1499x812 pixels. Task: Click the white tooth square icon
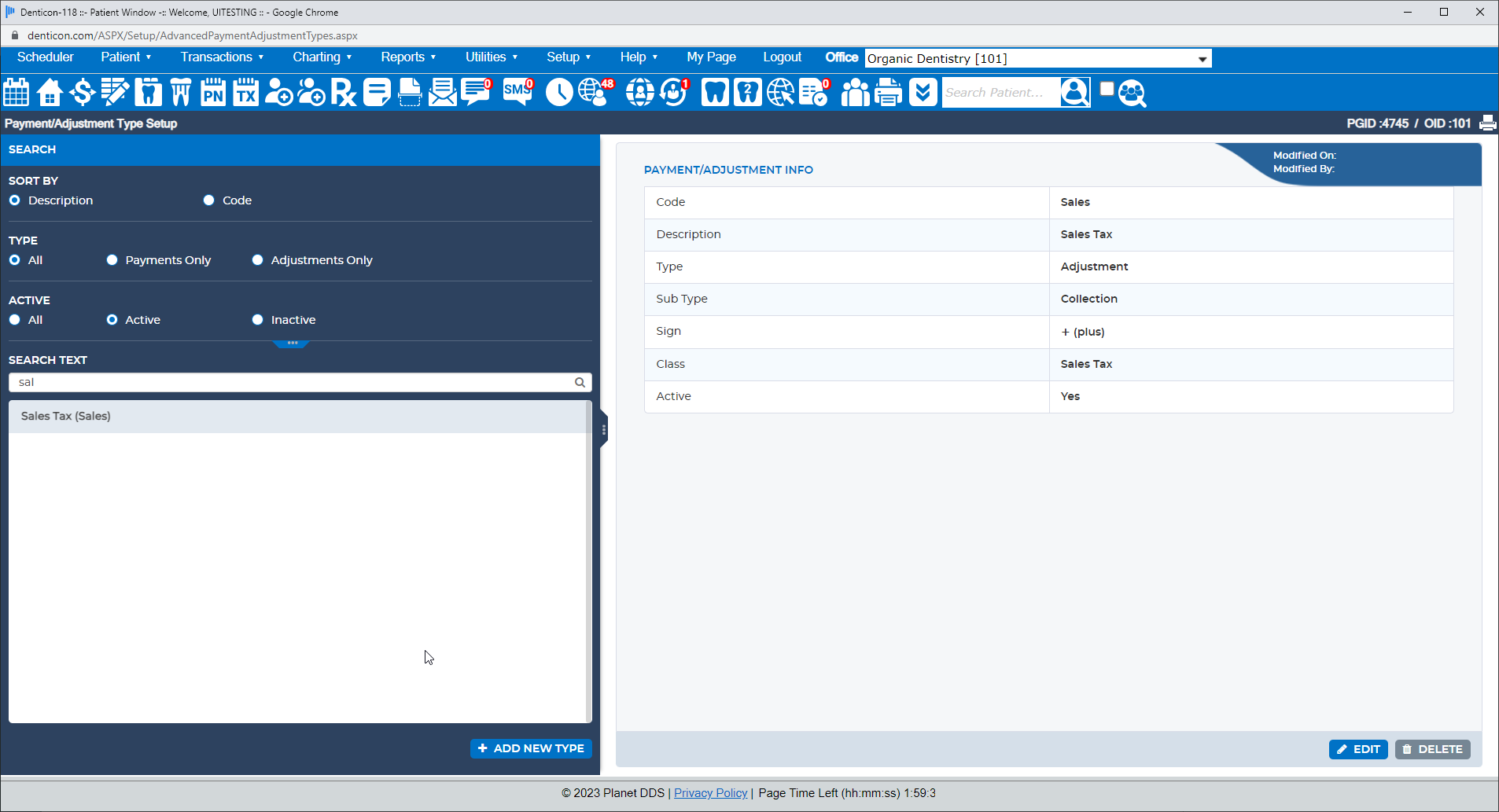pos(715,92)
